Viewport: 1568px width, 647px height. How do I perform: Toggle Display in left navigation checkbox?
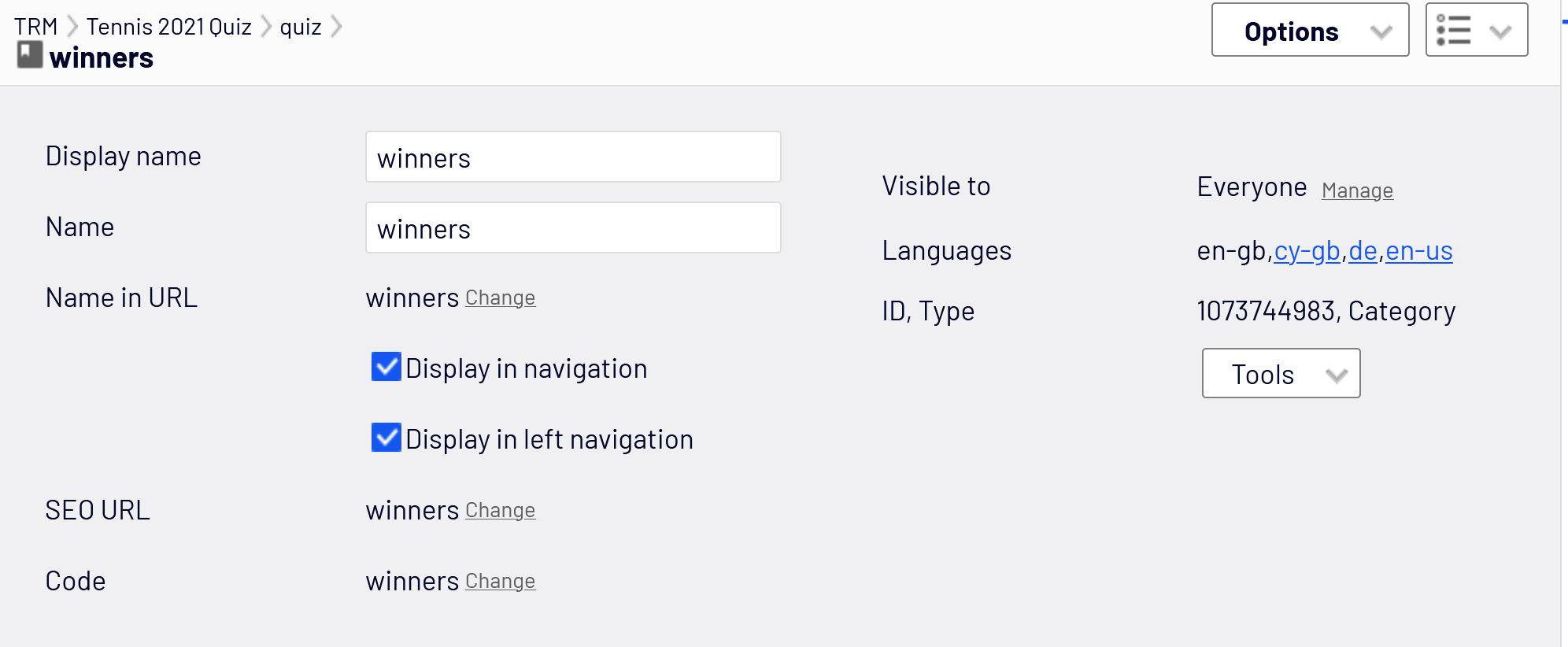[386, 438]
